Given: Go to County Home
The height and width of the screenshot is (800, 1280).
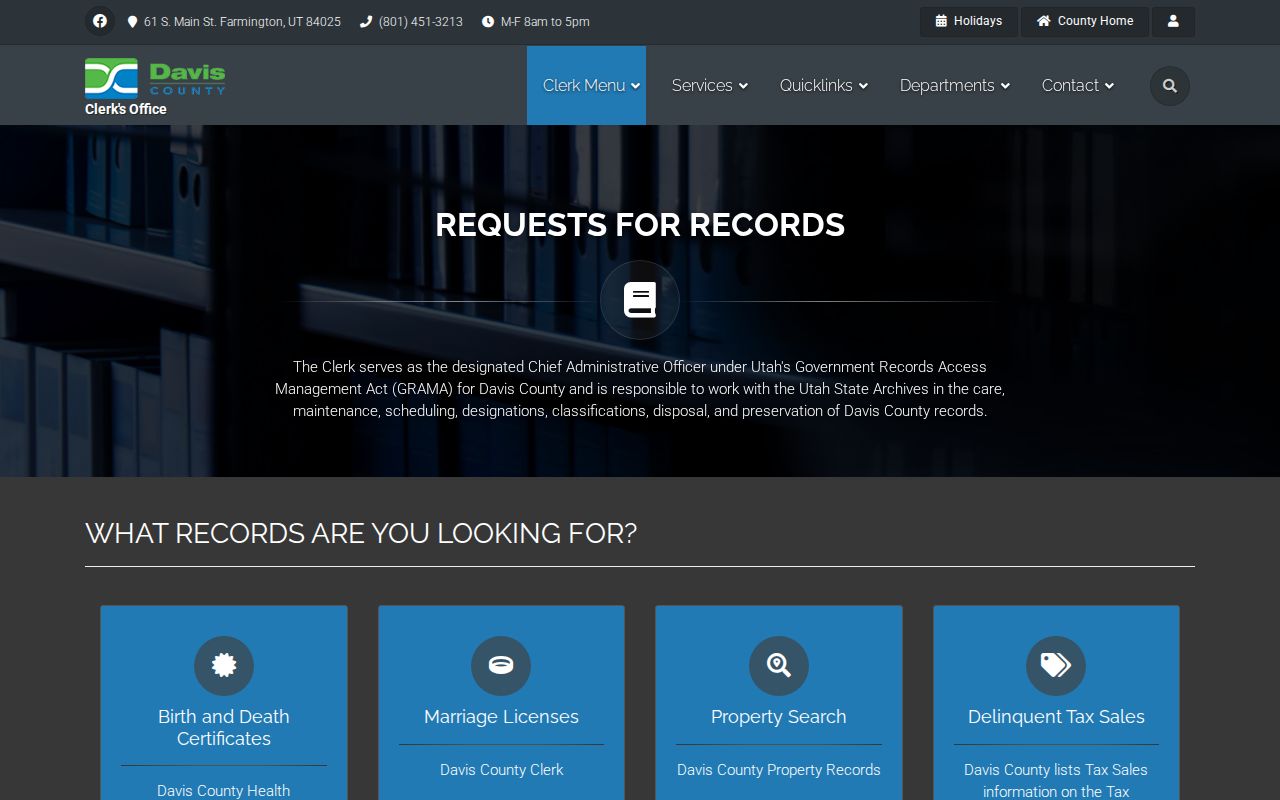Looking at the screenshot, I should (1085, 21).
